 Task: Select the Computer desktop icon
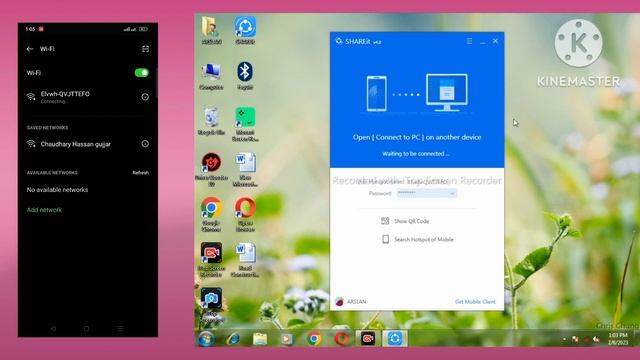click(211, 76)
